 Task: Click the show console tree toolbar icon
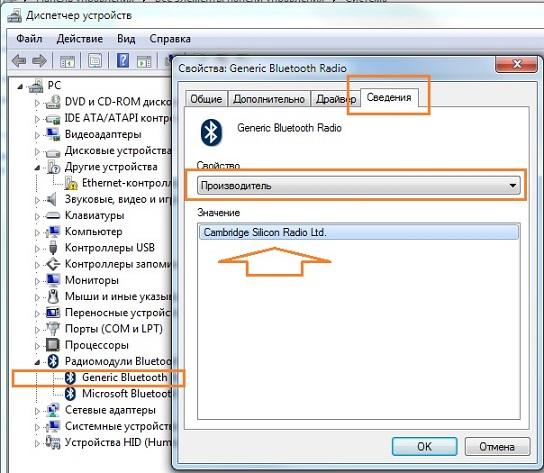tap(67, 61)
